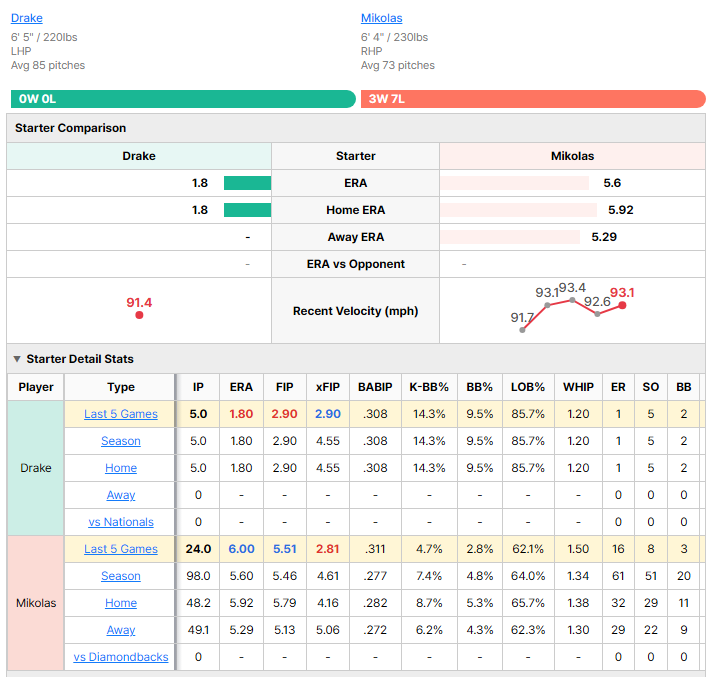Click the 91.7 gray velocity point

522,330
